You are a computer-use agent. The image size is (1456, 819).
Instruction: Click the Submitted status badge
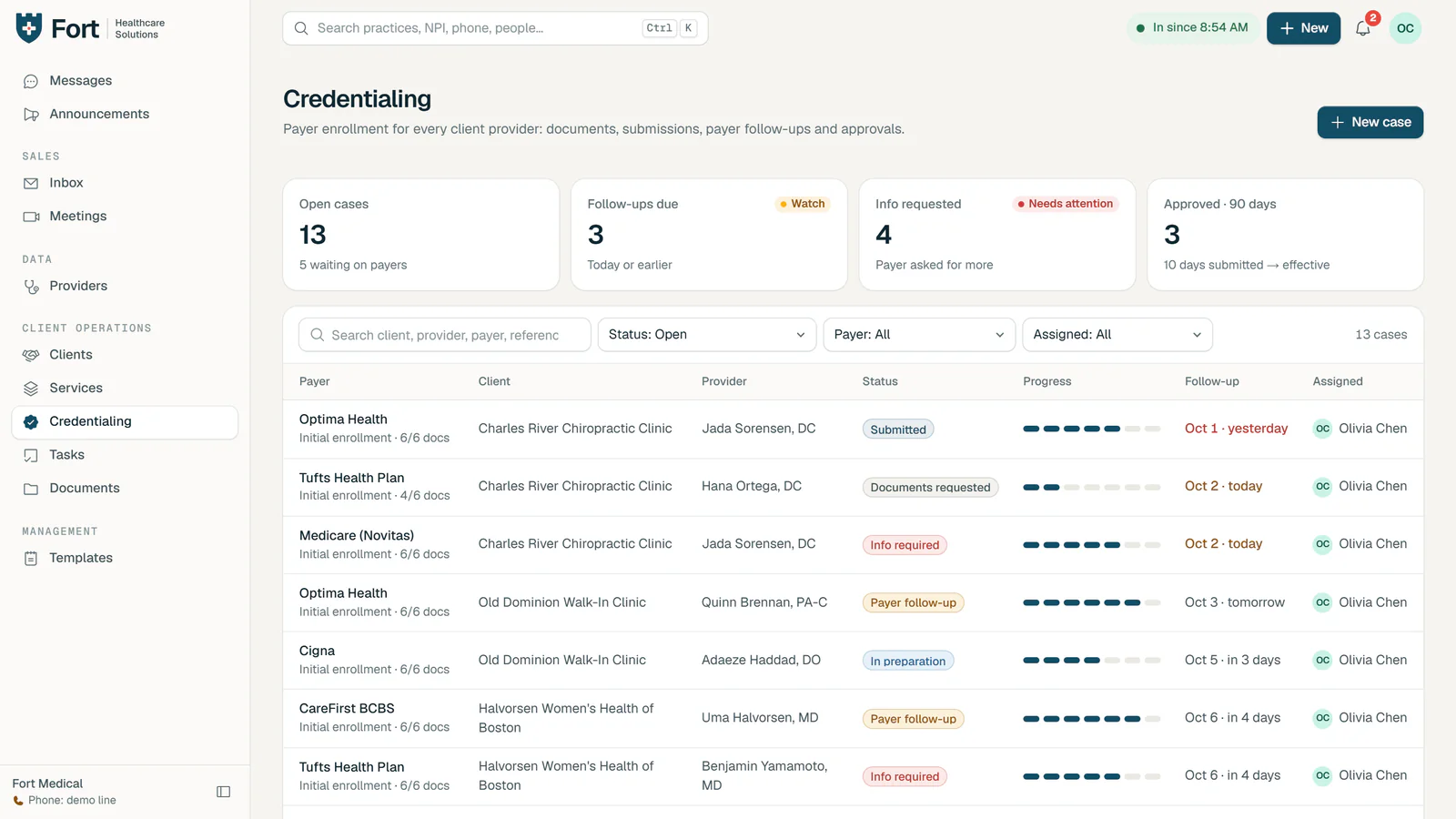point(898,430)
